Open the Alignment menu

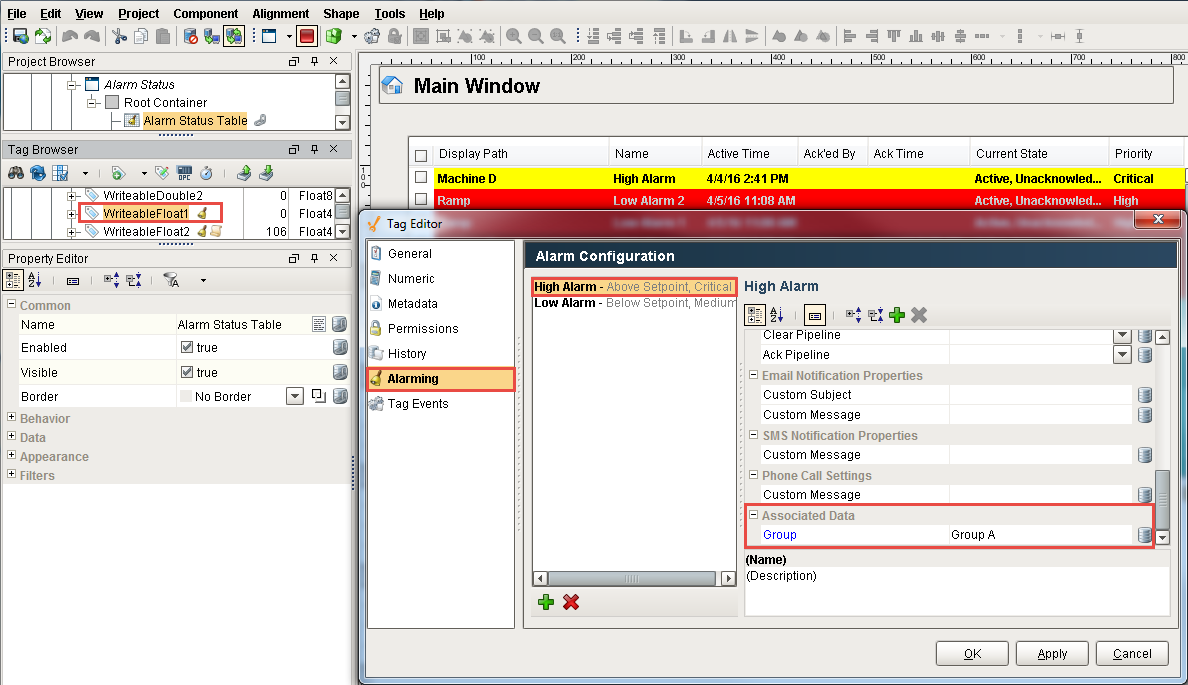pos(280,14)
